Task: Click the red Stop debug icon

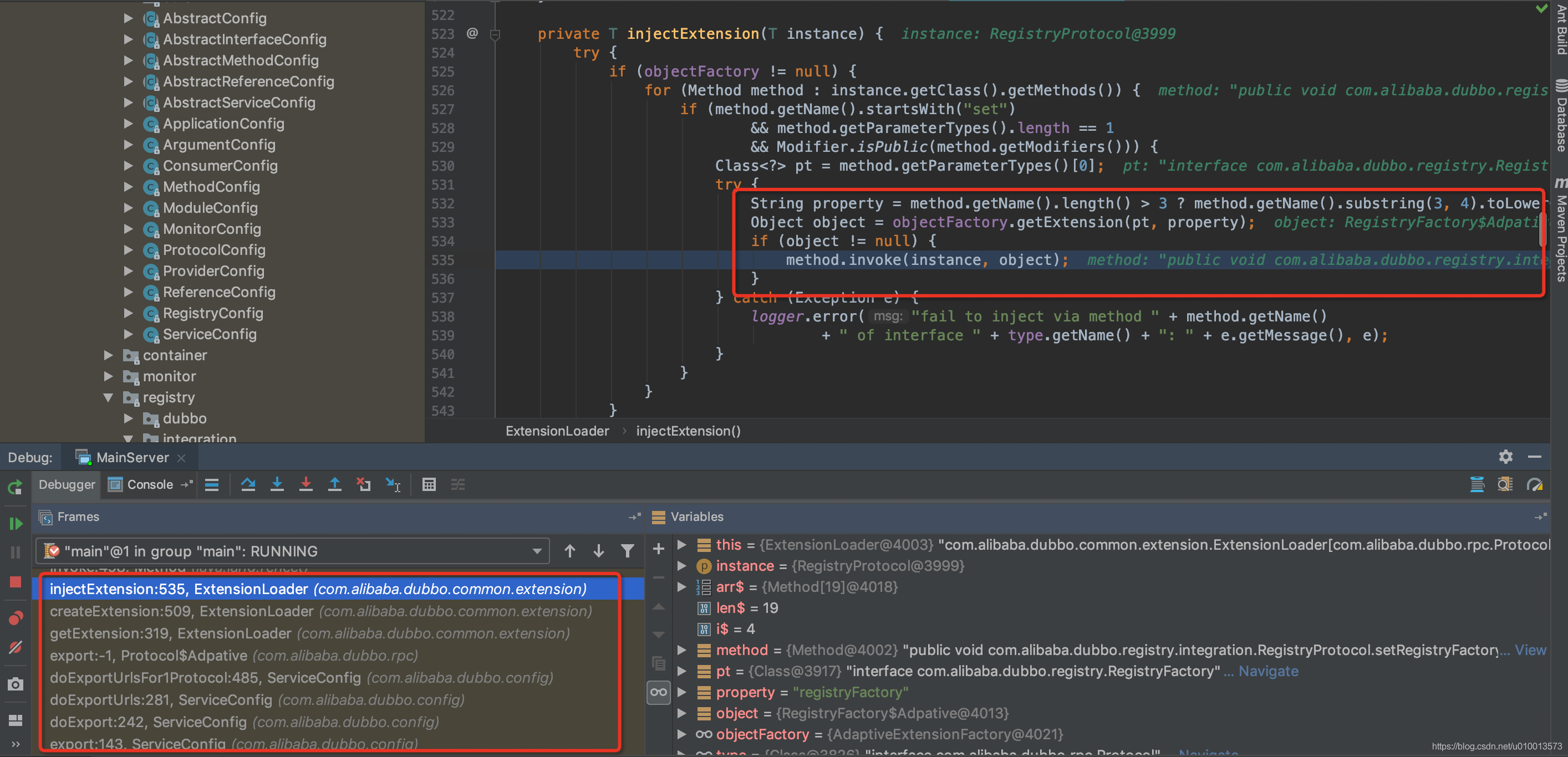Action: [15, 582]
